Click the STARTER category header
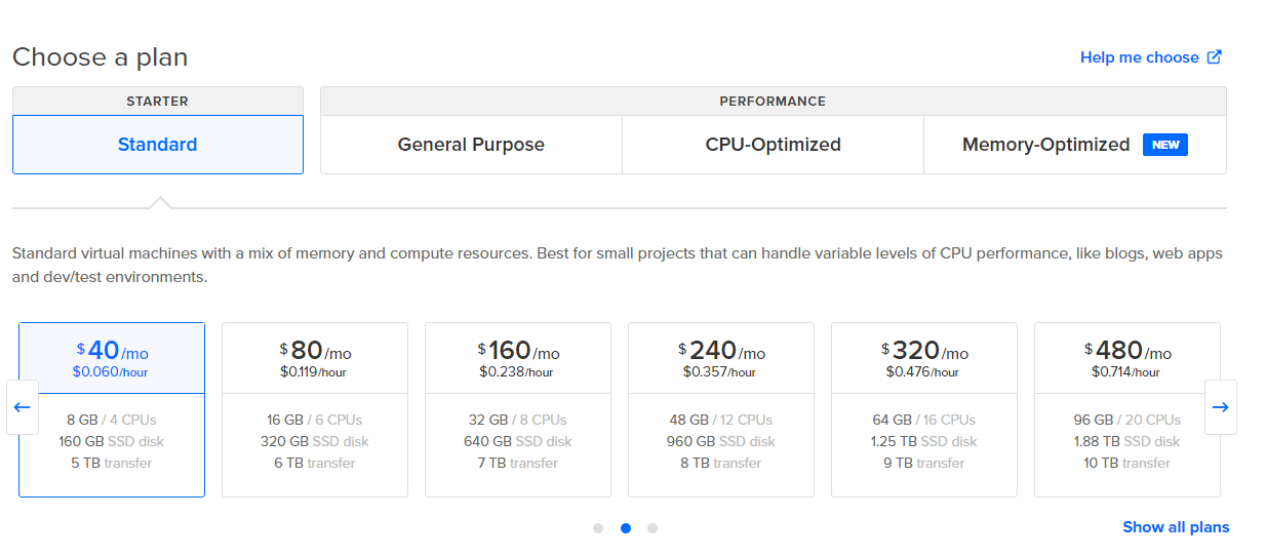Image resolution: width=1268 pixels, height=558 pixels. (x=158, y=101)
